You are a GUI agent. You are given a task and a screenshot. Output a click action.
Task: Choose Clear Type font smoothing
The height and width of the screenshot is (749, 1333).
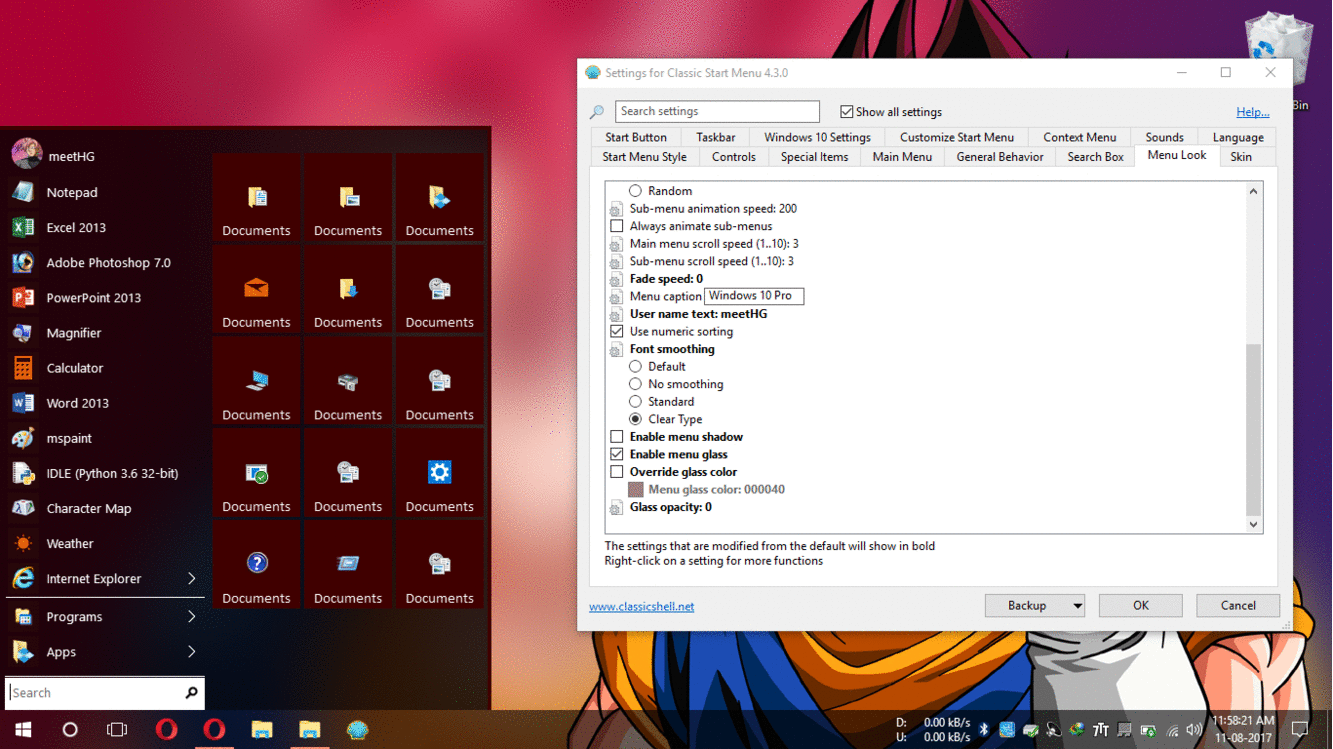tap(635, 419)
